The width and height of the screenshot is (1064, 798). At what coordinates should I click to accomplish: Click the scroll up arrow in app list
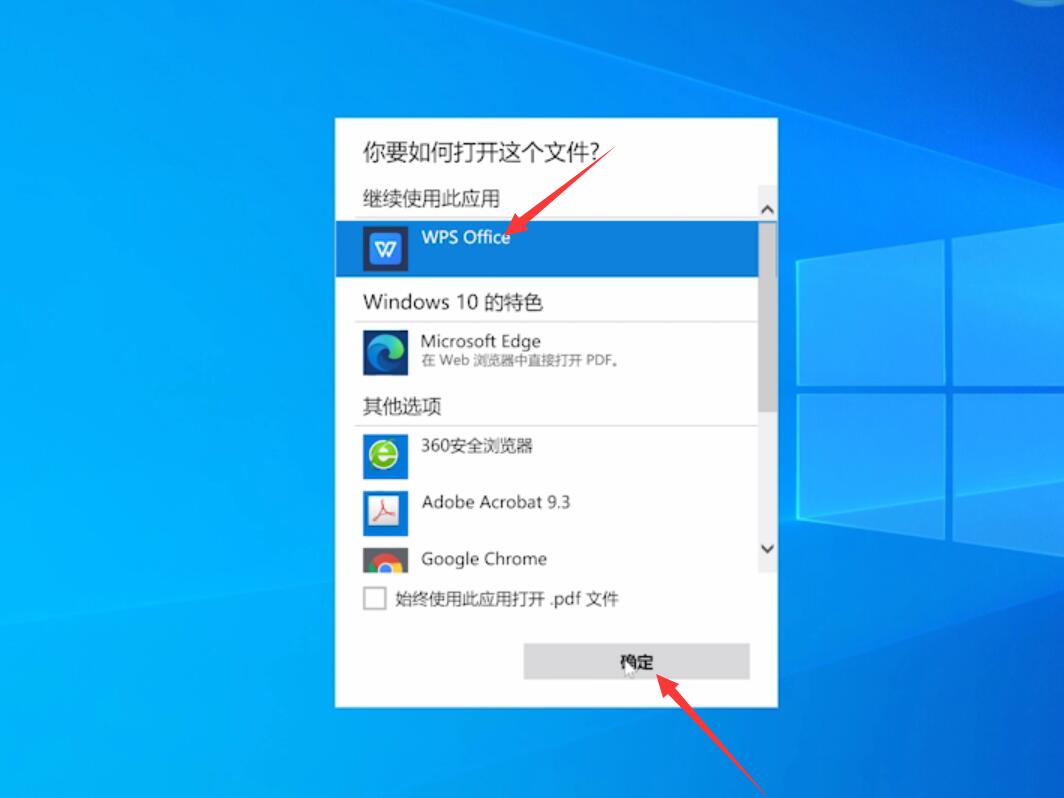pos(767,209)
